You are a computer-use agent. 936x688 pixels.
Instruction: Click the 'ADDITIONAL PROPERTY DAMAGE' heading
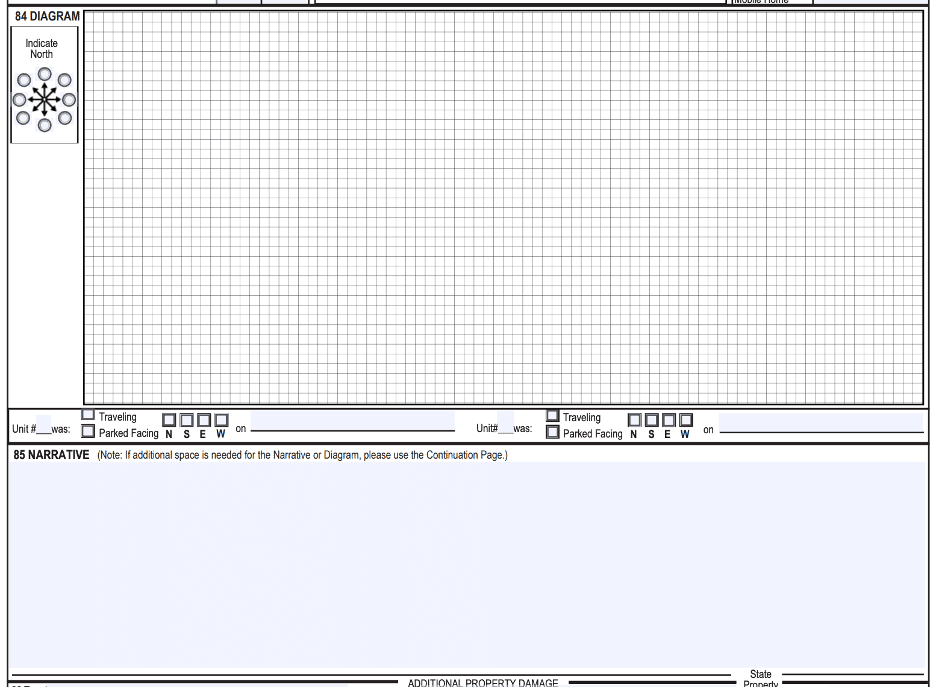click(483, 683)
